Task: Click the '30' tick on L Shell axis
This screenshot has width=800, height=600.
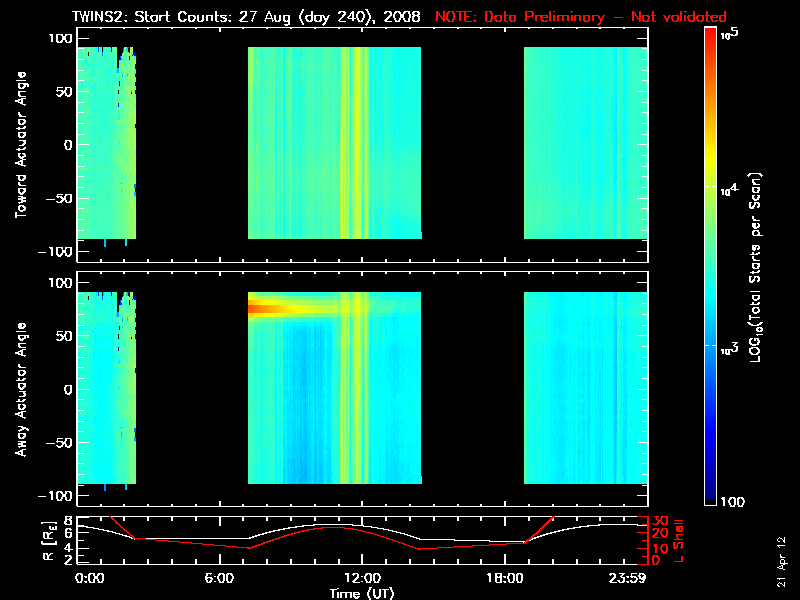Action: click(x=661, y=521)
